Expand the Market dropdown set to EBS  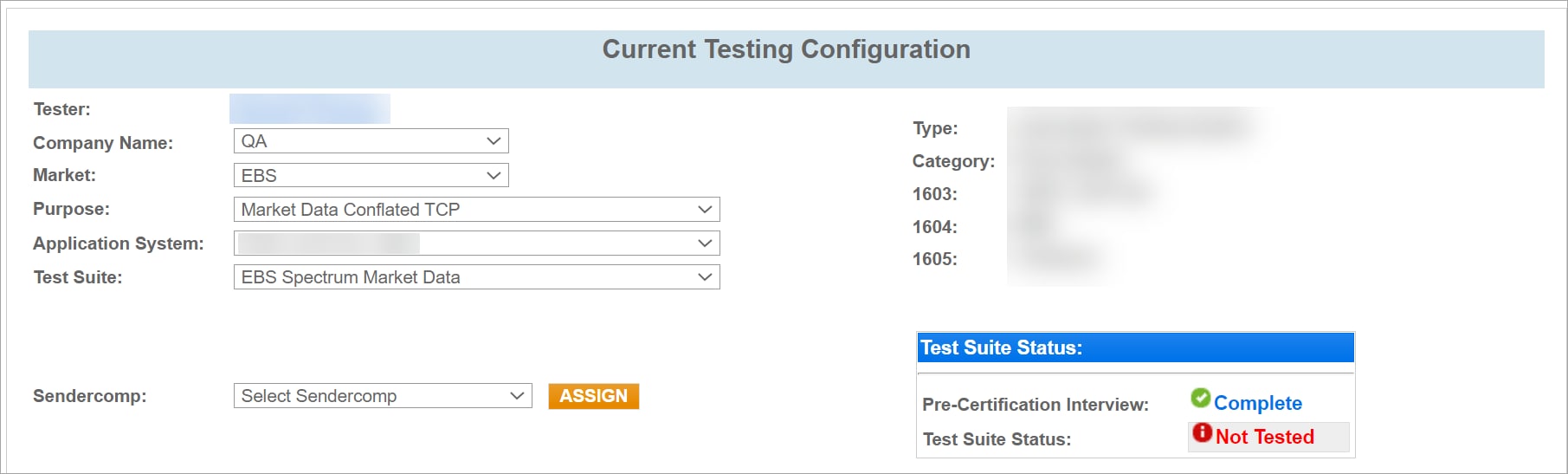pos(371,176)
